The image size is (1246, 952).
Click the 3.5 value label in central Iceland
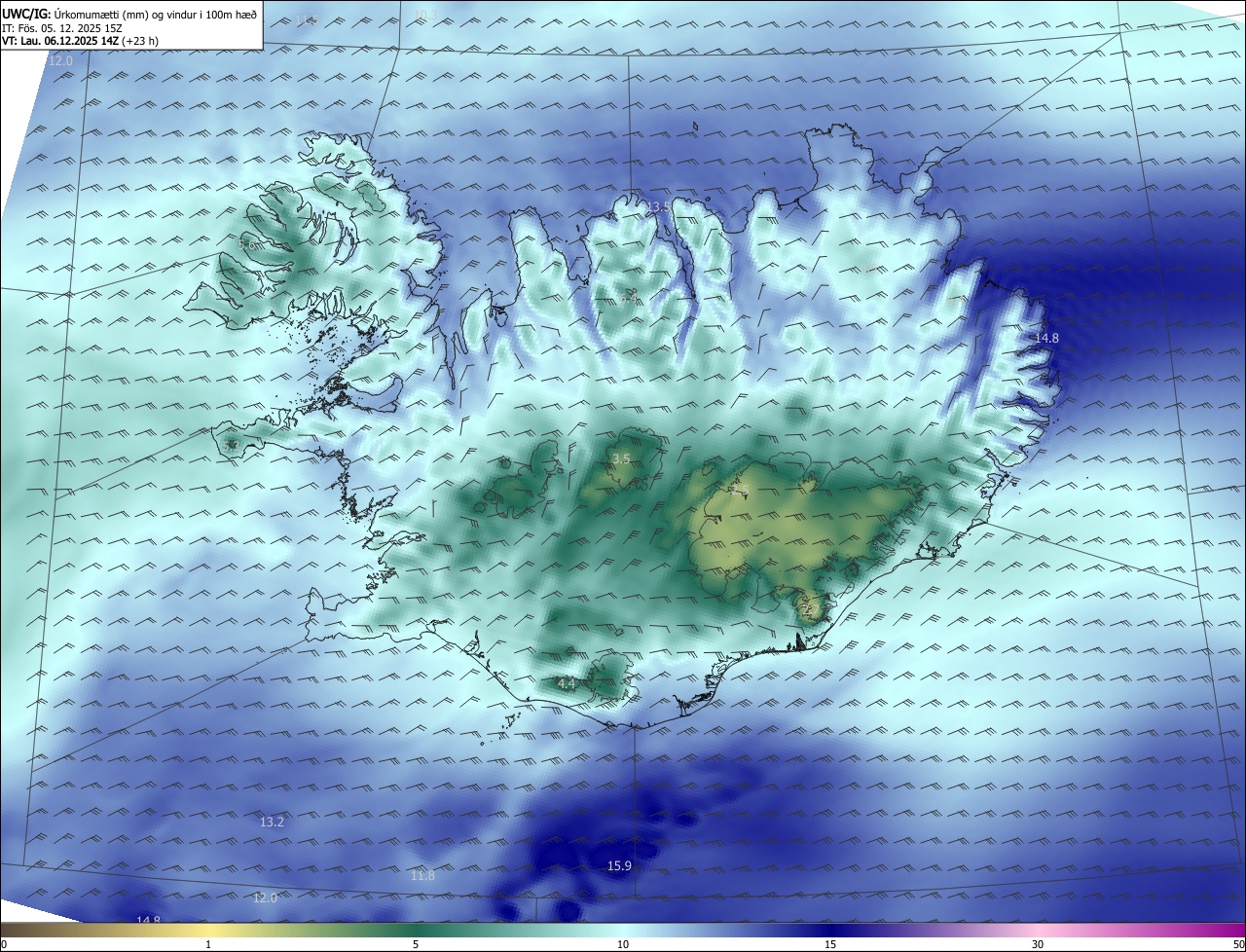click(x=620, y=458)
